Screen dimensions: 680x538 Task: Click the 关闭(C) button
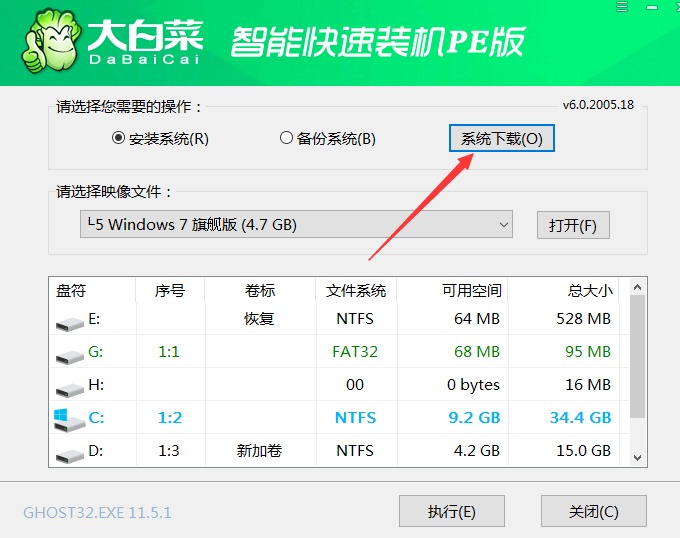coord(594,511)
